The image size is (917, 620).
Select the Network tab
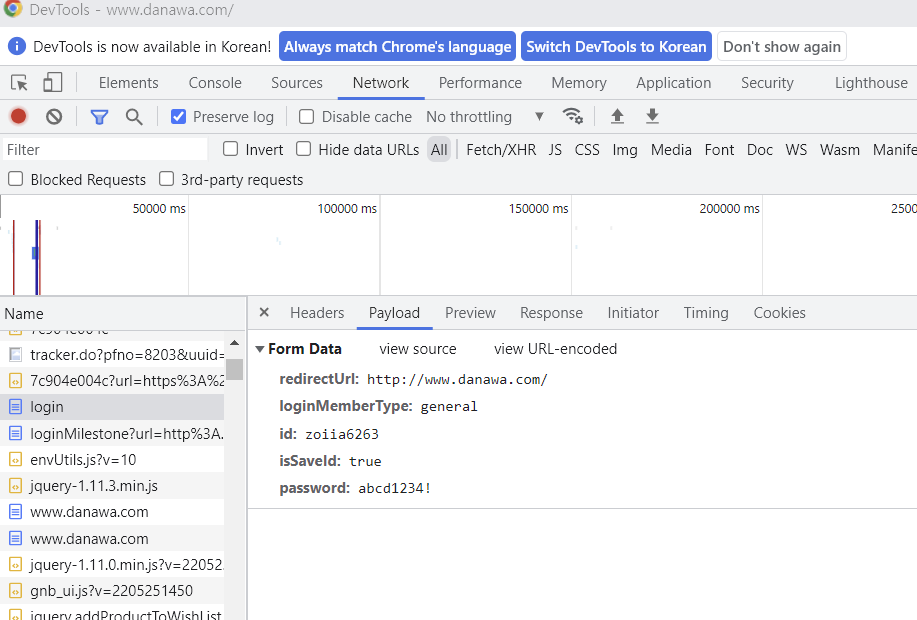click(x=381, y=83)
